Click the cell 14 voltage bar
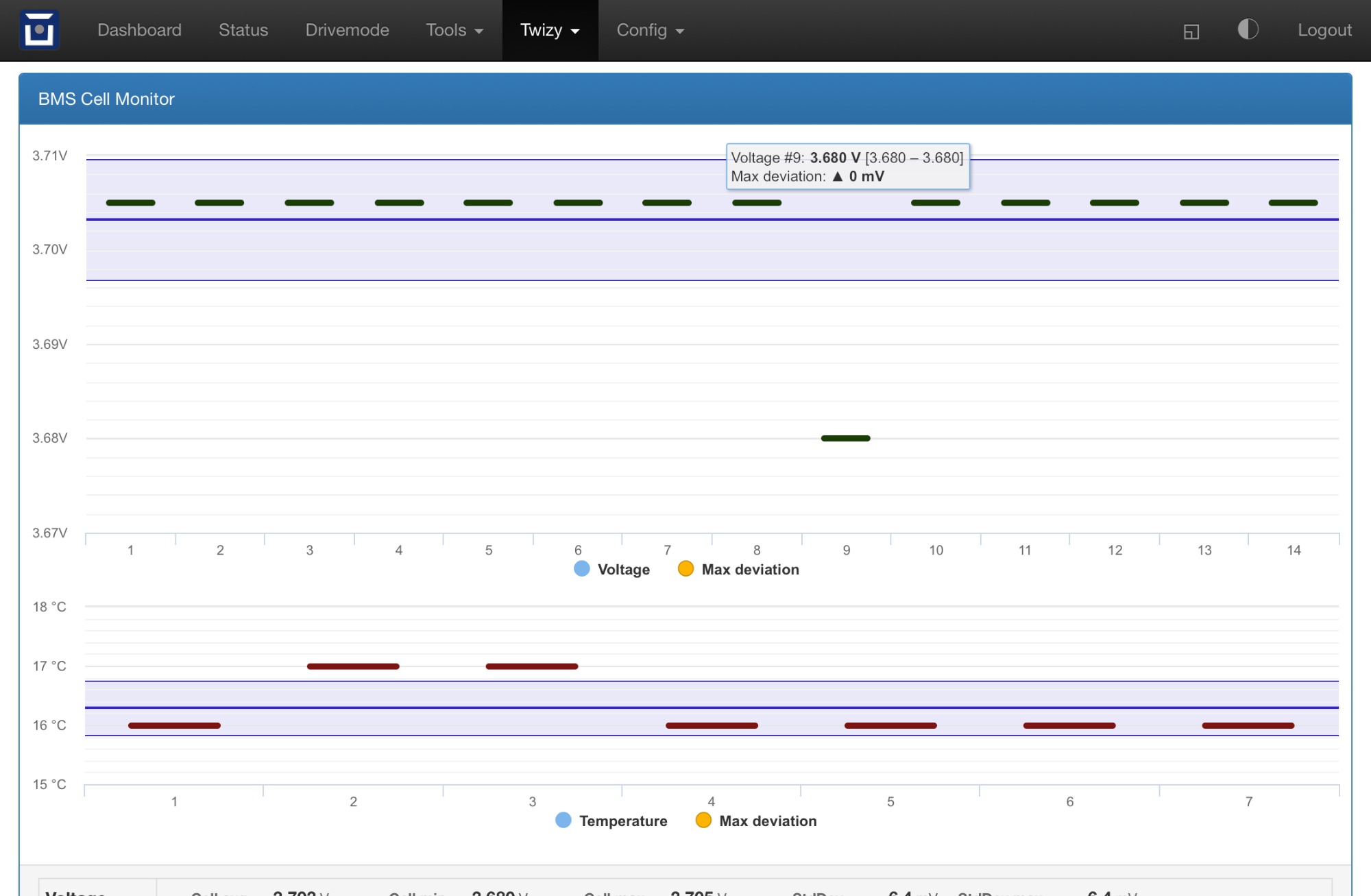The width and height of the screenshot is (1371, 896). (1293, 203)
